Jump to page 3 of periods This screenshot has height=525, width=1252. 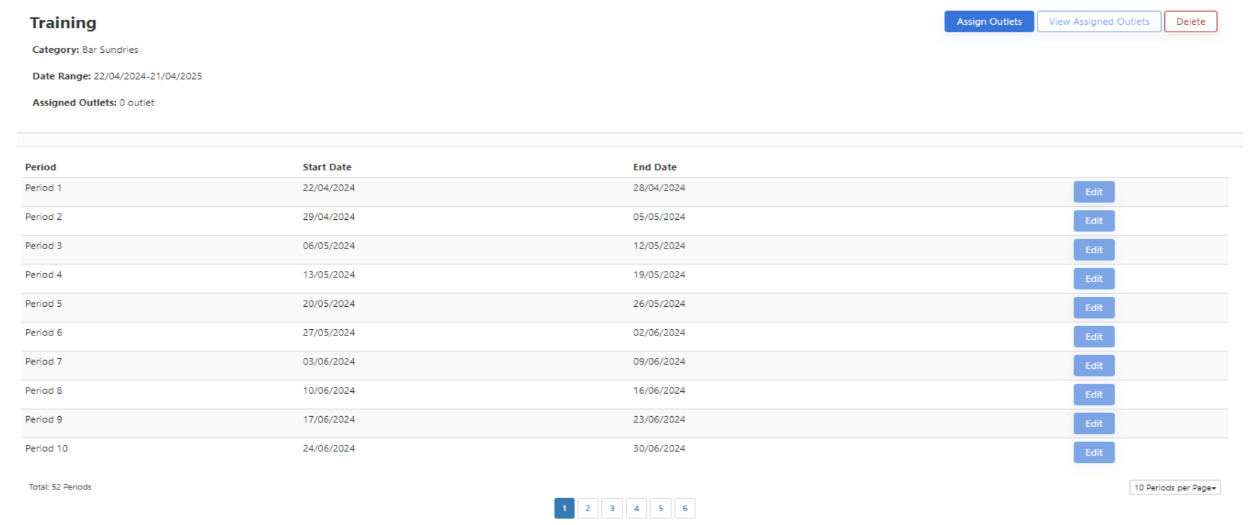pyautogui.click(x=612, y=509)
